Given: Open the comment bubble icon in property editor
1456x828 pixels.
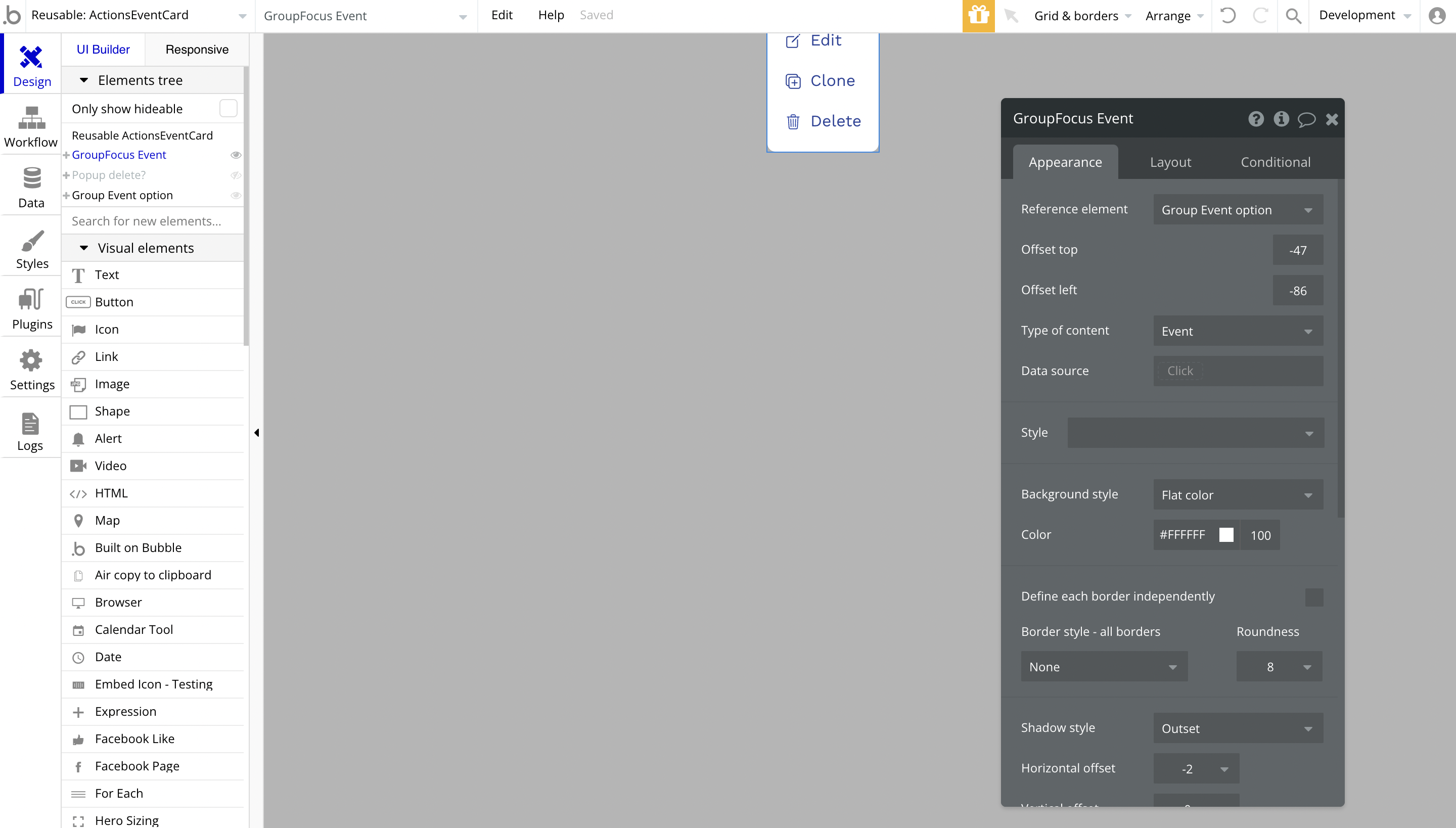Looking at the screenshot, I should [1306, 119].
